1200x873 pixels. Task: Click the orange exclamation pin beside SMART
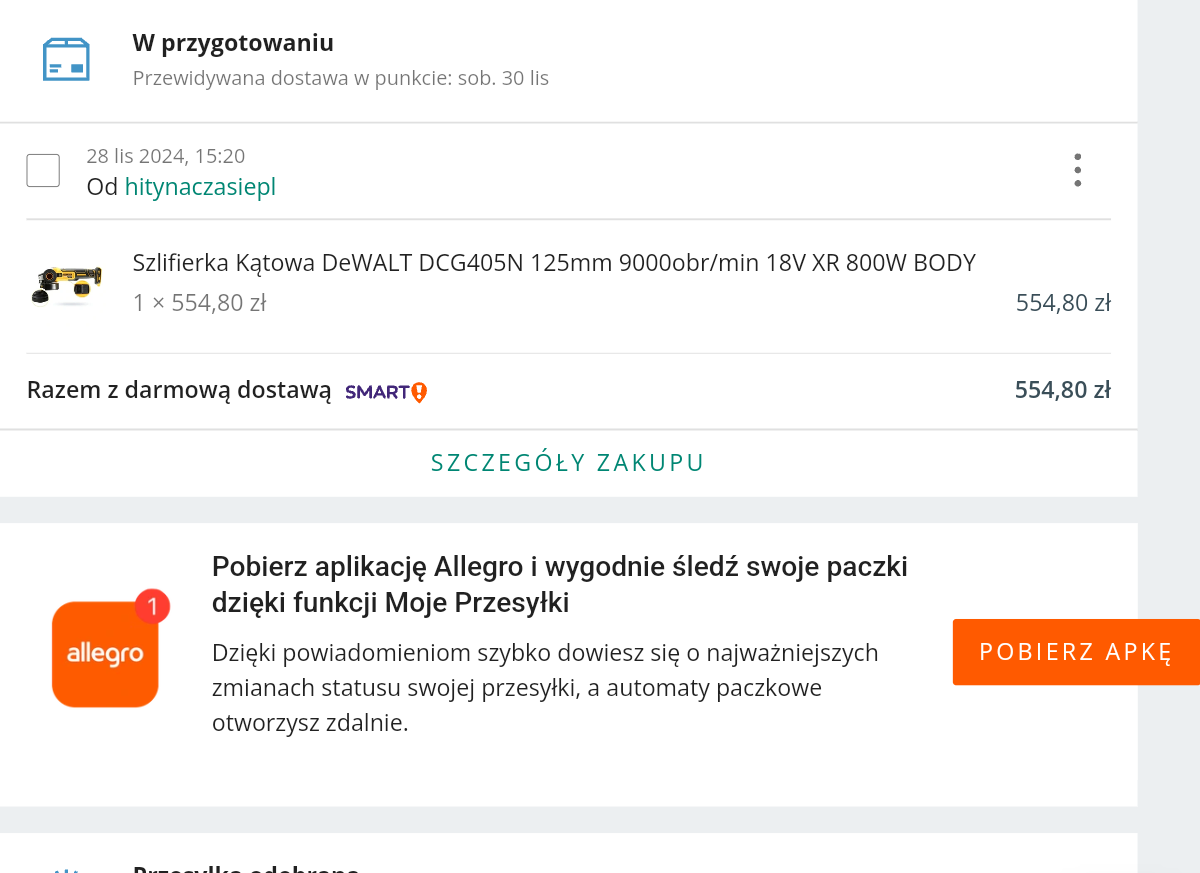tap(419, 392)
